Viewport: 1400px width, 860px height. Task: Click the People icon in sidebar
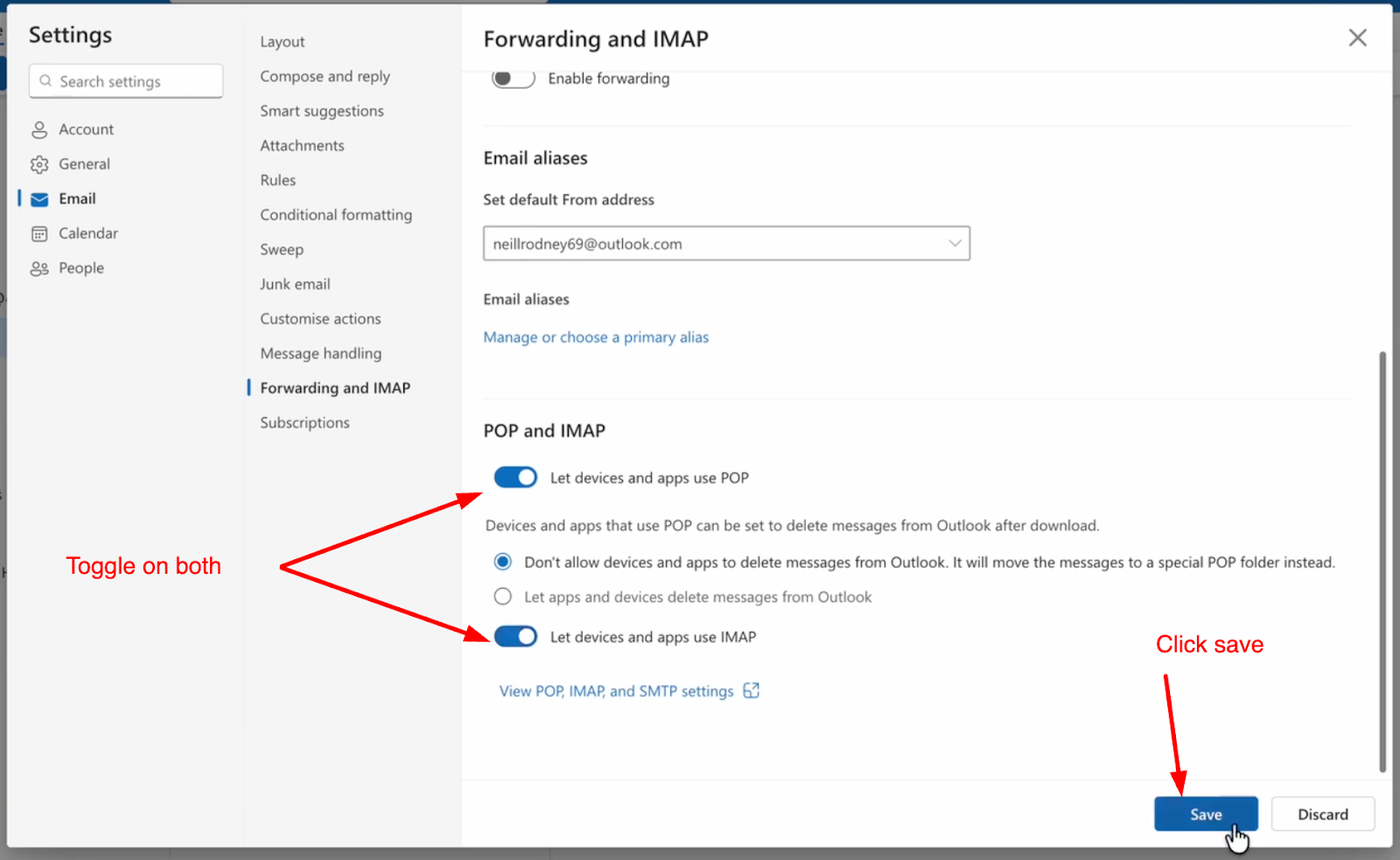pos(40,269)
